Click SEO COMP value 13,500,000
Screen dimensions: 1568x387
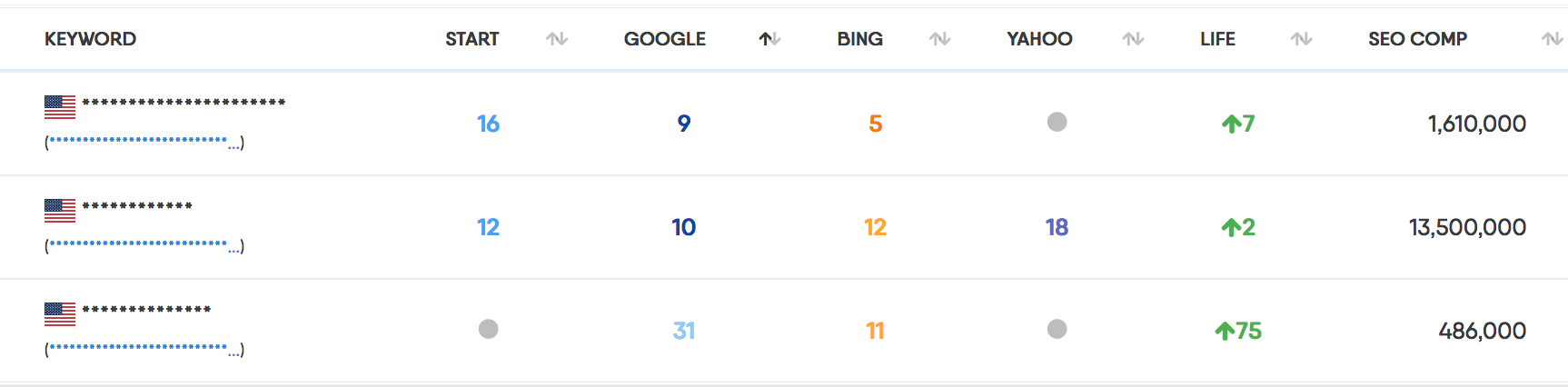pos(1467,227)
